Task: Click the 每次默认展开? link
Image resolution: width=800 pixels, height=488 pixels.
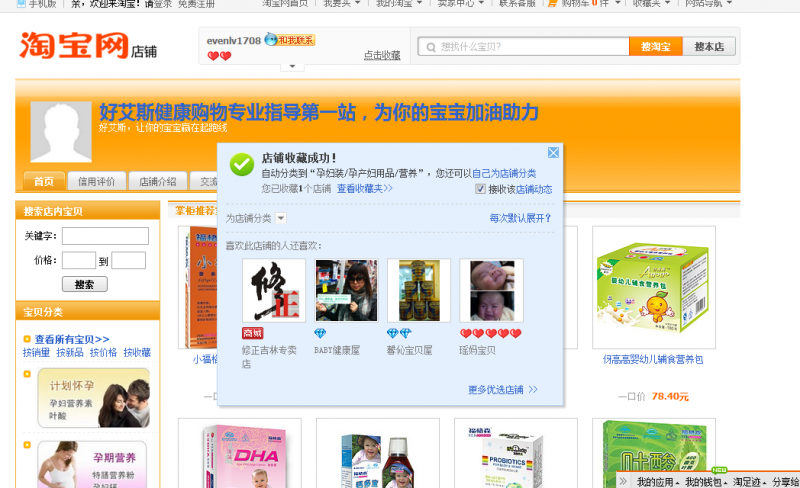Action: [x=520, y=218]
